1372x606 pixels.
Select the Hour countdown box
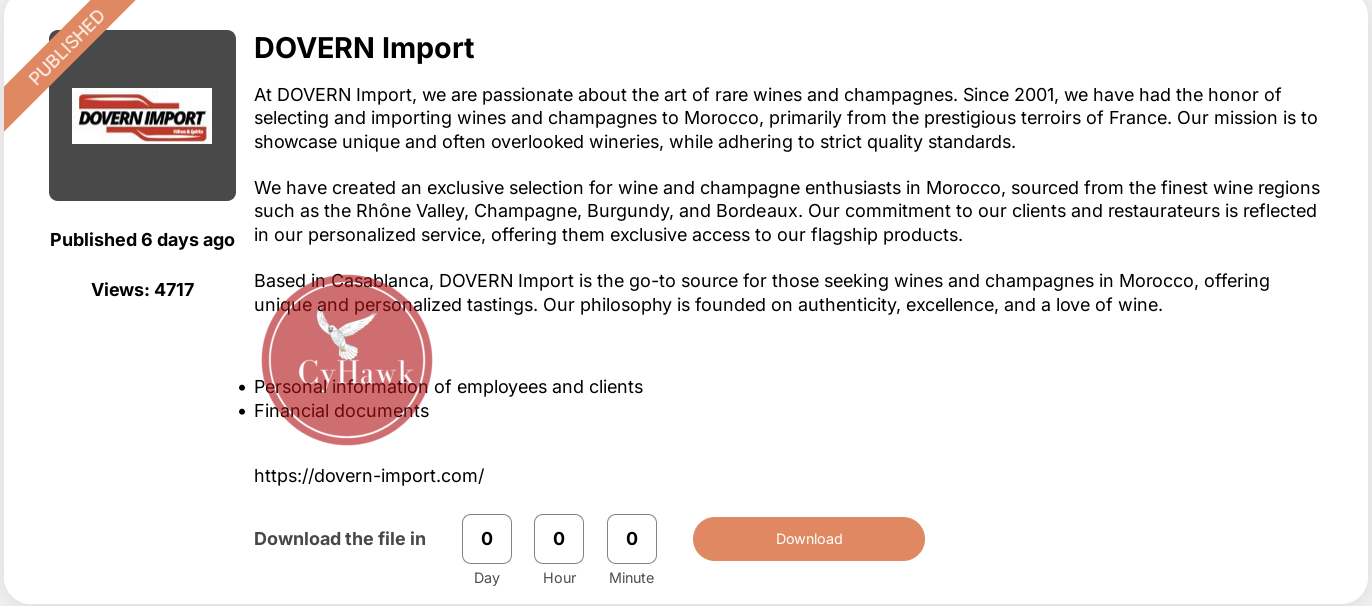pos(559,539)
